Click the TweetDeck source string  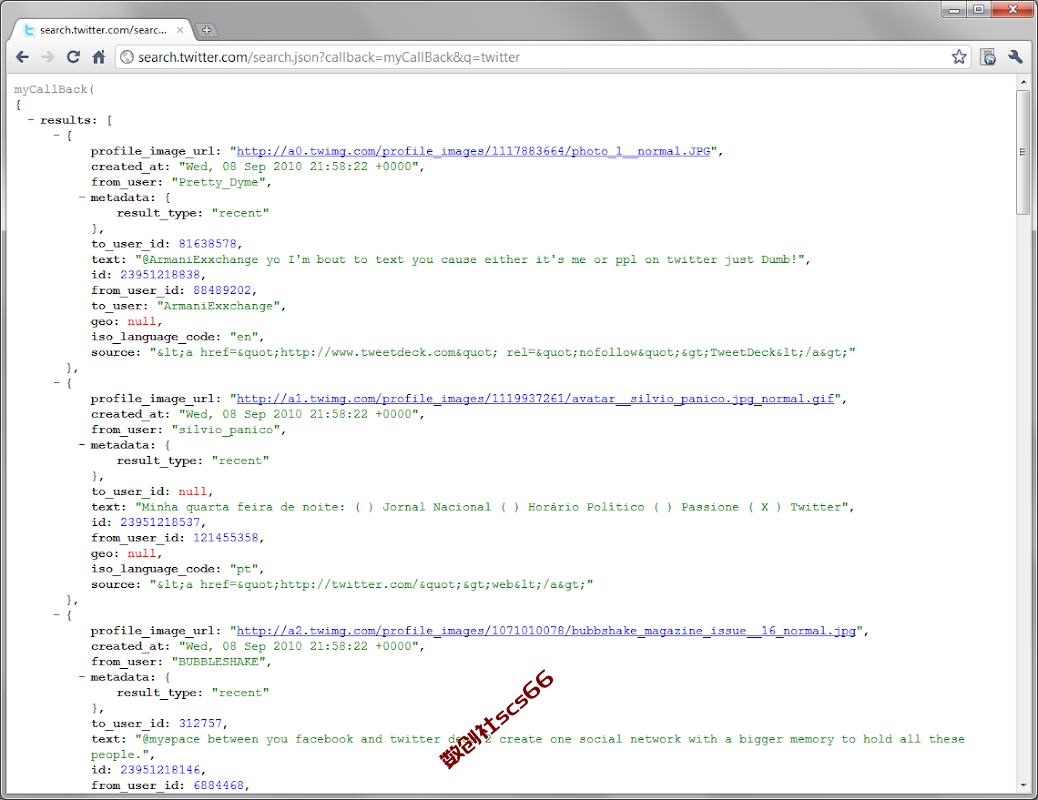coord(502,352)
